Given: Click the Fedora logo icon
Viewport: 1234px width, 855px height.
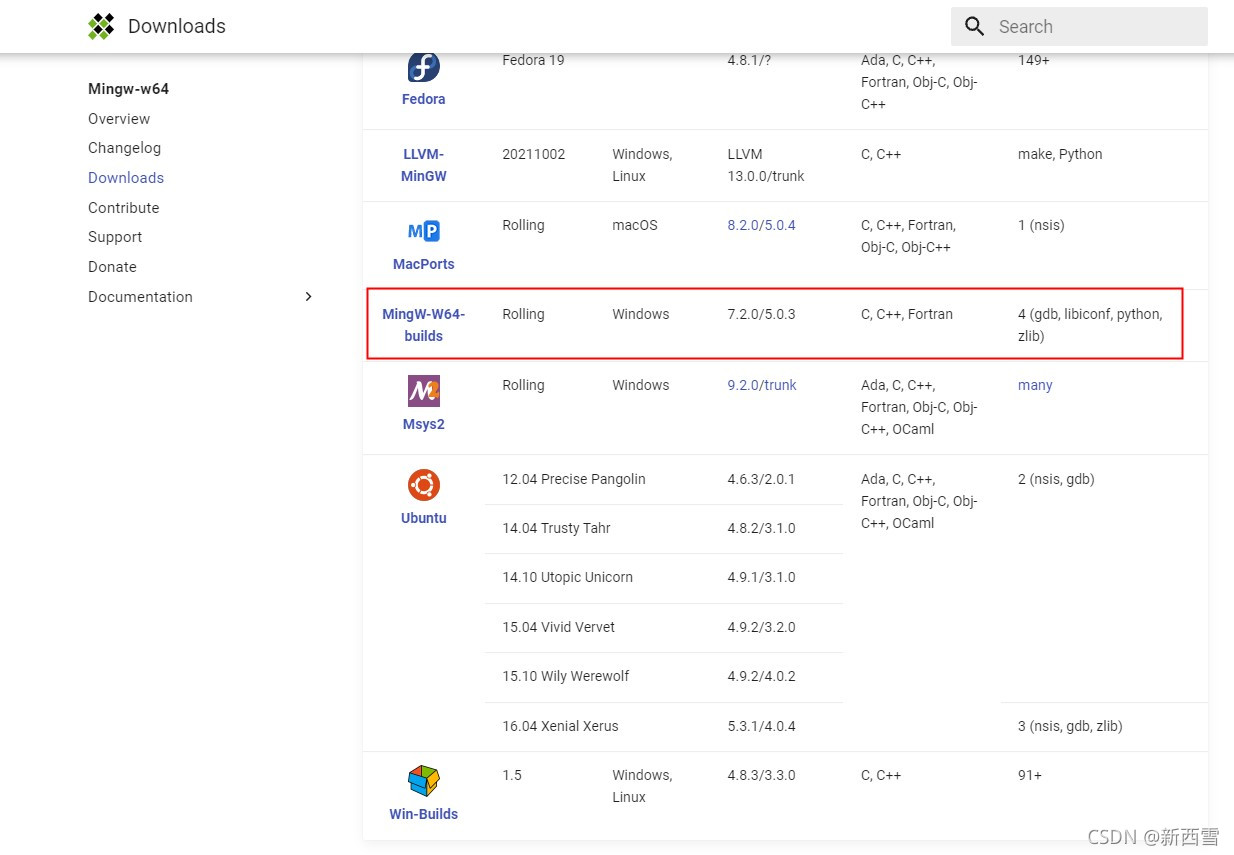Looking at the screenshot, I should (424, 68).
